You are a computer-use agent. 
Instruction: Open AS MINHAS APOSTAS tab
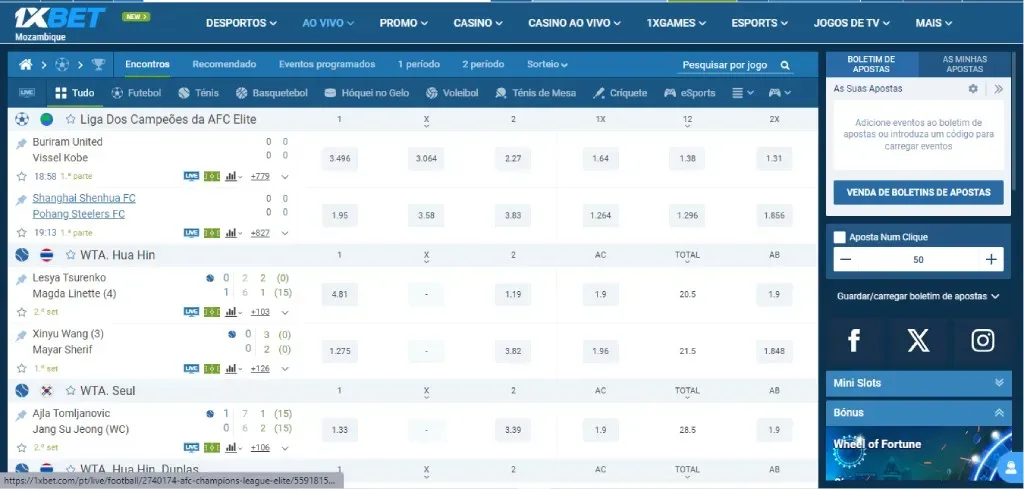point(965,64)
